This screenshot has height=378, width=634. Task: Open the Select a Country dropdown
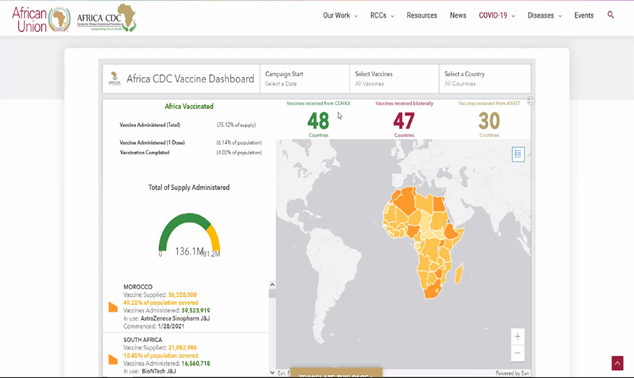485,78
